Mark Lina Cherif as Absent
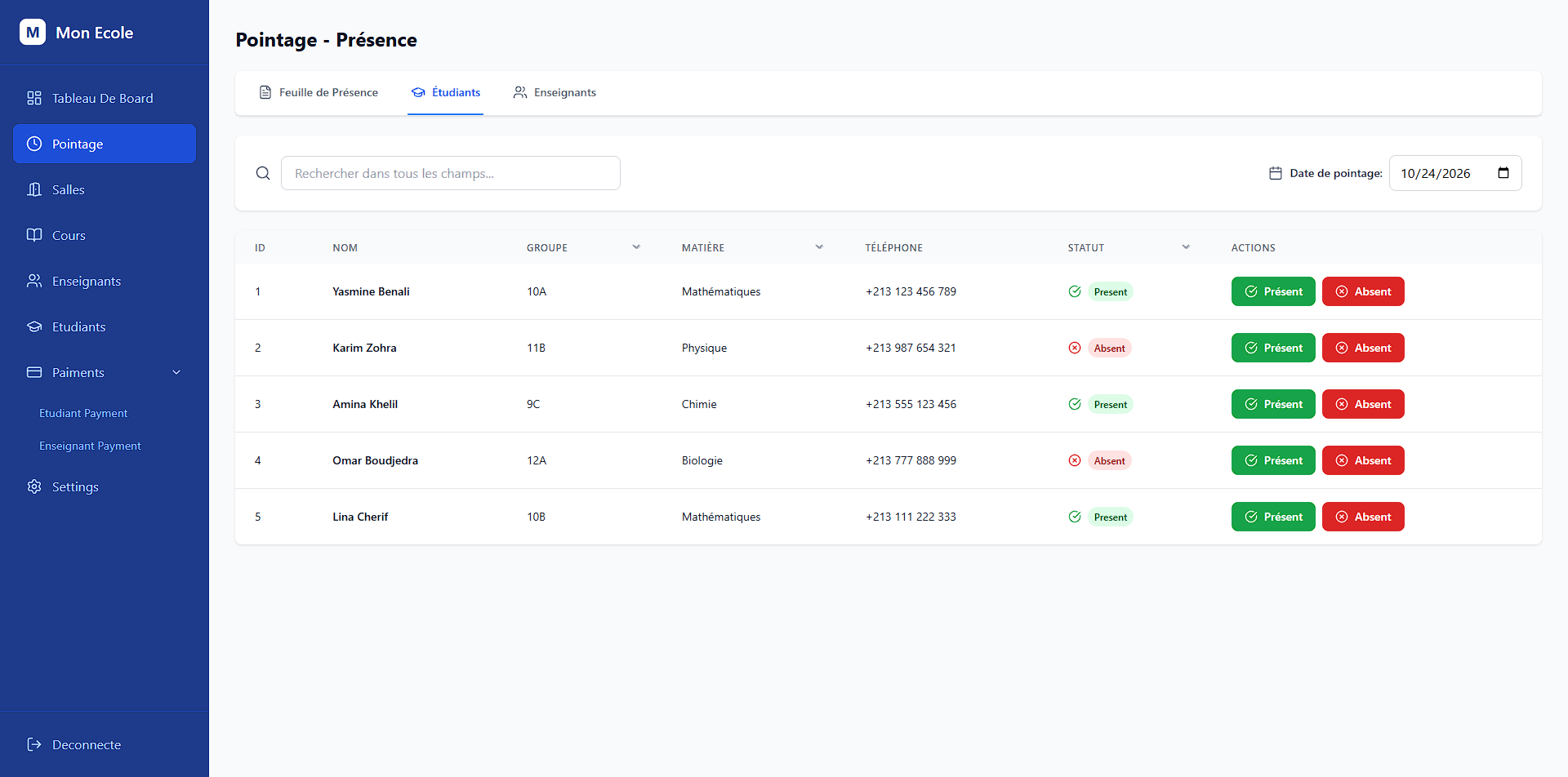1568x777 pixels. click(1363, 517)
